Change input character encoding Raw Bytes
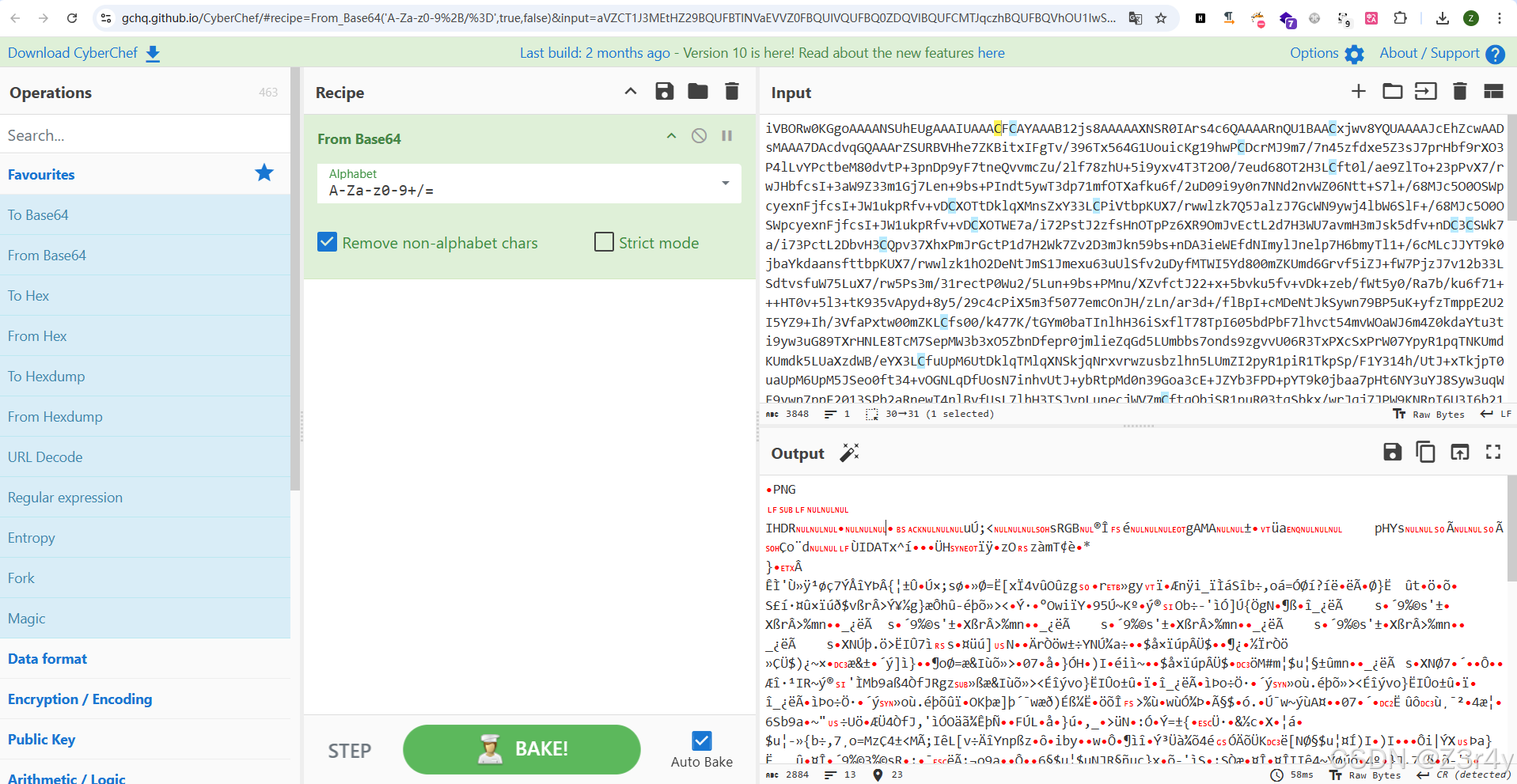This screenshot has width=1517, height=784. click(x=1429, y=414)
